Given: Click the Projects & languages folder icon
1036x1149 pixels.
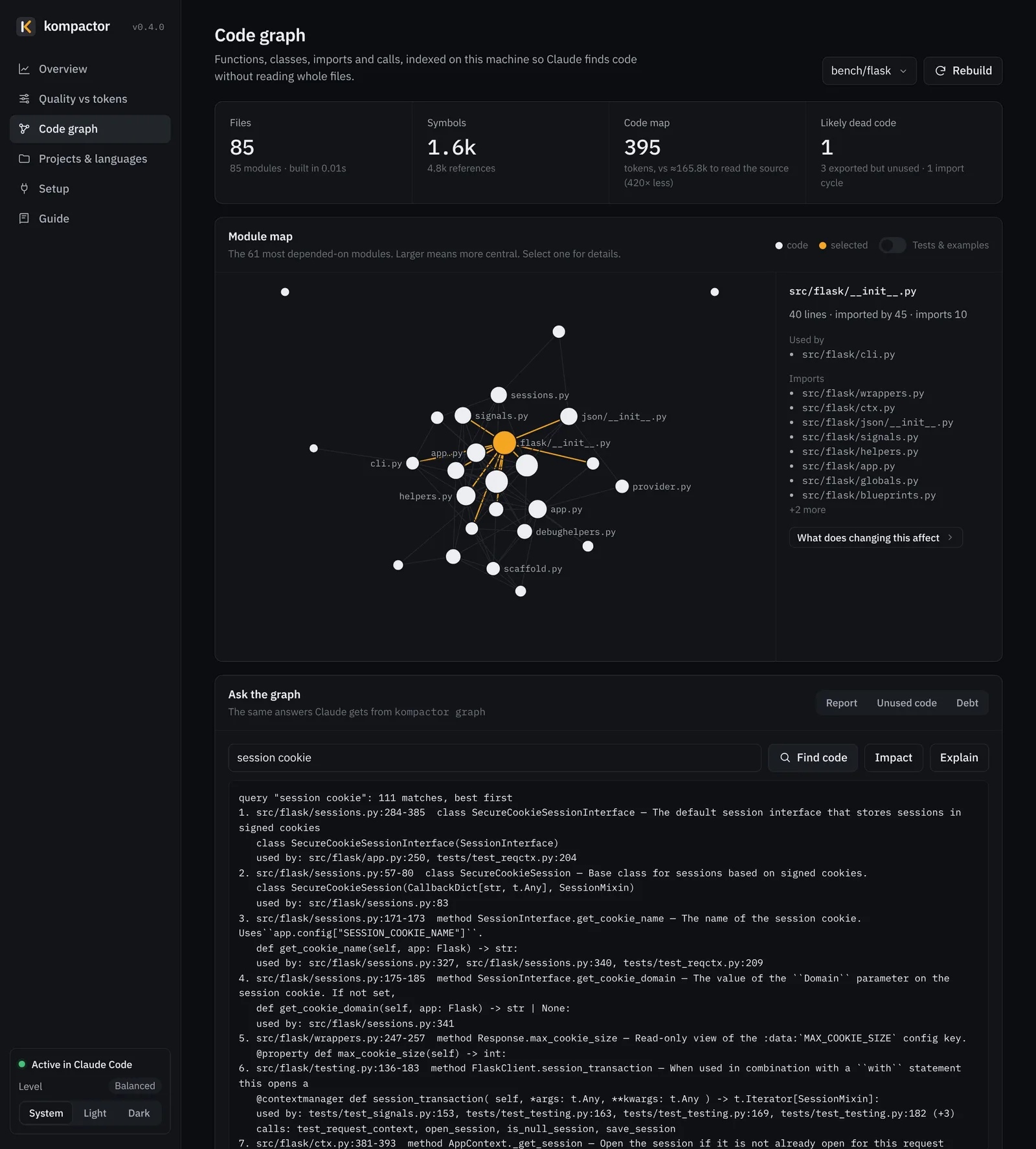Looking at the screenshot, I should (24, 159).
